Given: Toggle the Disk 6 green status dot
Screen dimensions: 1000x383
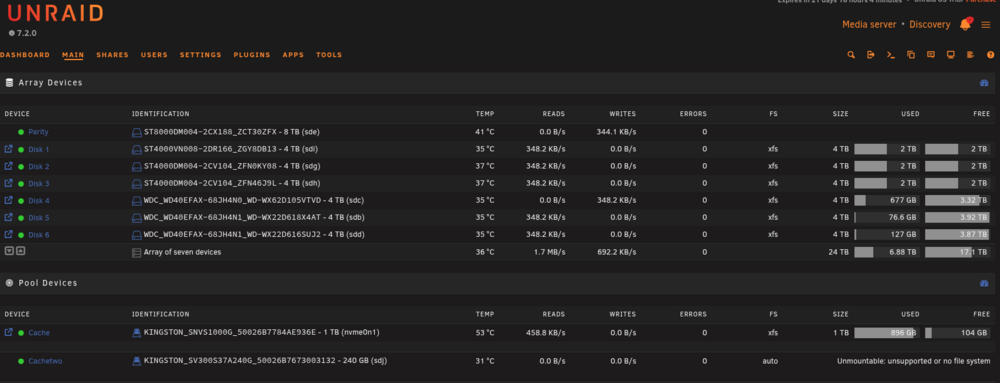Looking at the screenshot, I should point(21,235).
